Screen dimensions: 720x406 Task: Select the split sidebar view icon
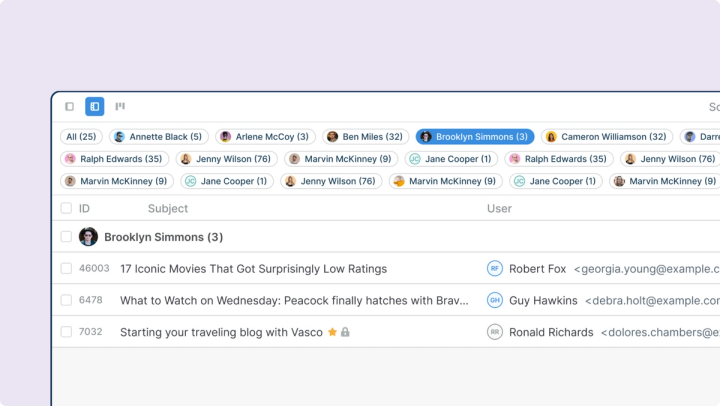pos(95,107)
